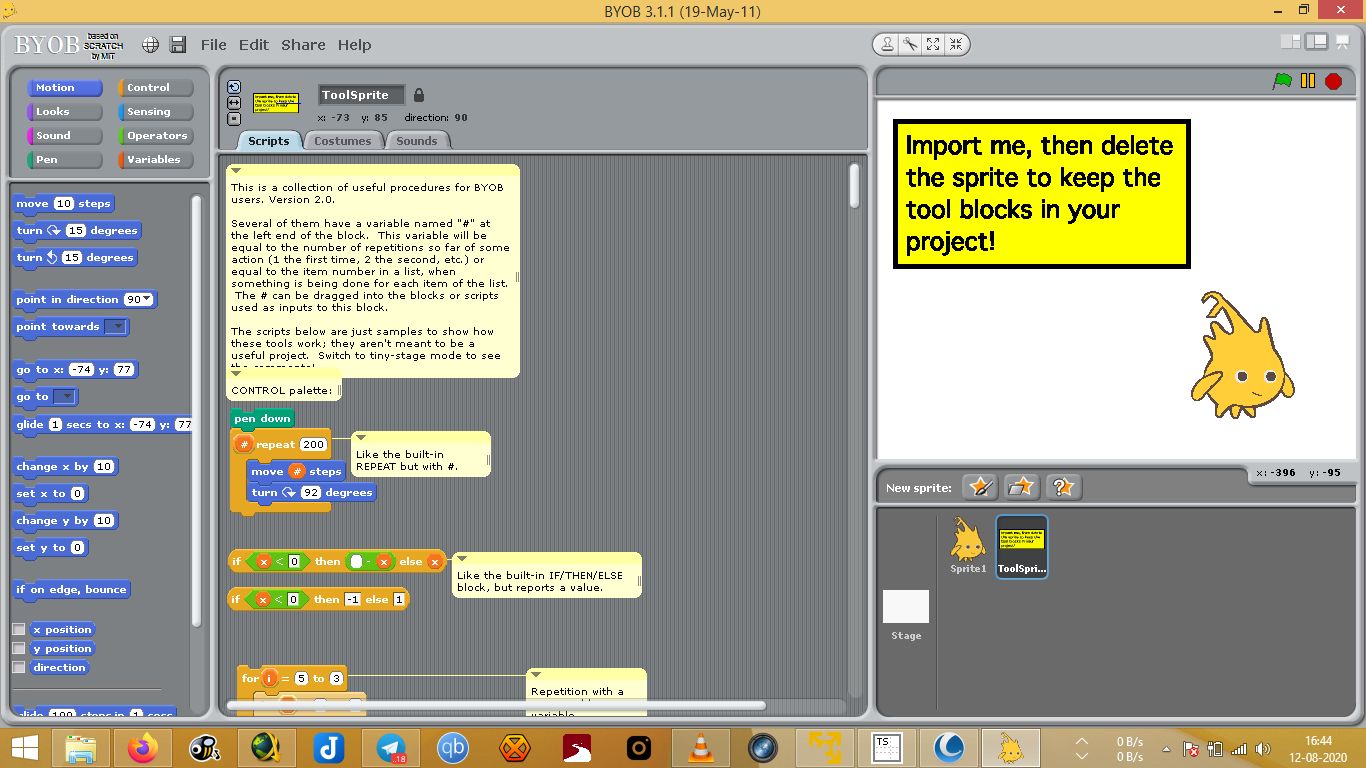Select the shrink sprite tool
The image size is (1366, 768).
(x=956, y=44)
